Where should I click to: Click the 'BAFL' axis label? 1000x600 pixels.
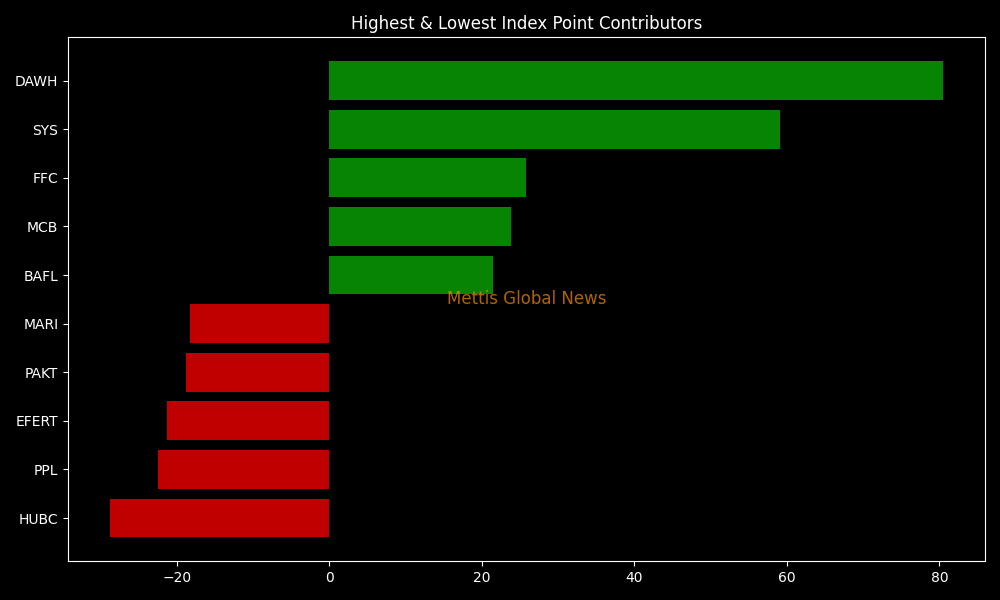coord(41,276)
